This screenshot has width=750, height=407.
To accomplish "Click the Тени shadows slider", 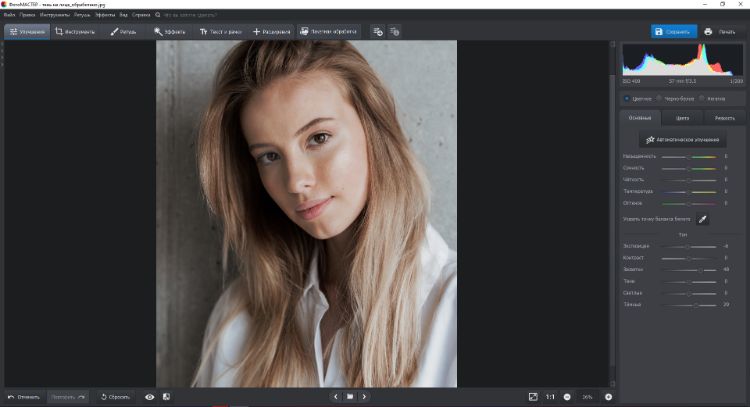I will point(689,282).
